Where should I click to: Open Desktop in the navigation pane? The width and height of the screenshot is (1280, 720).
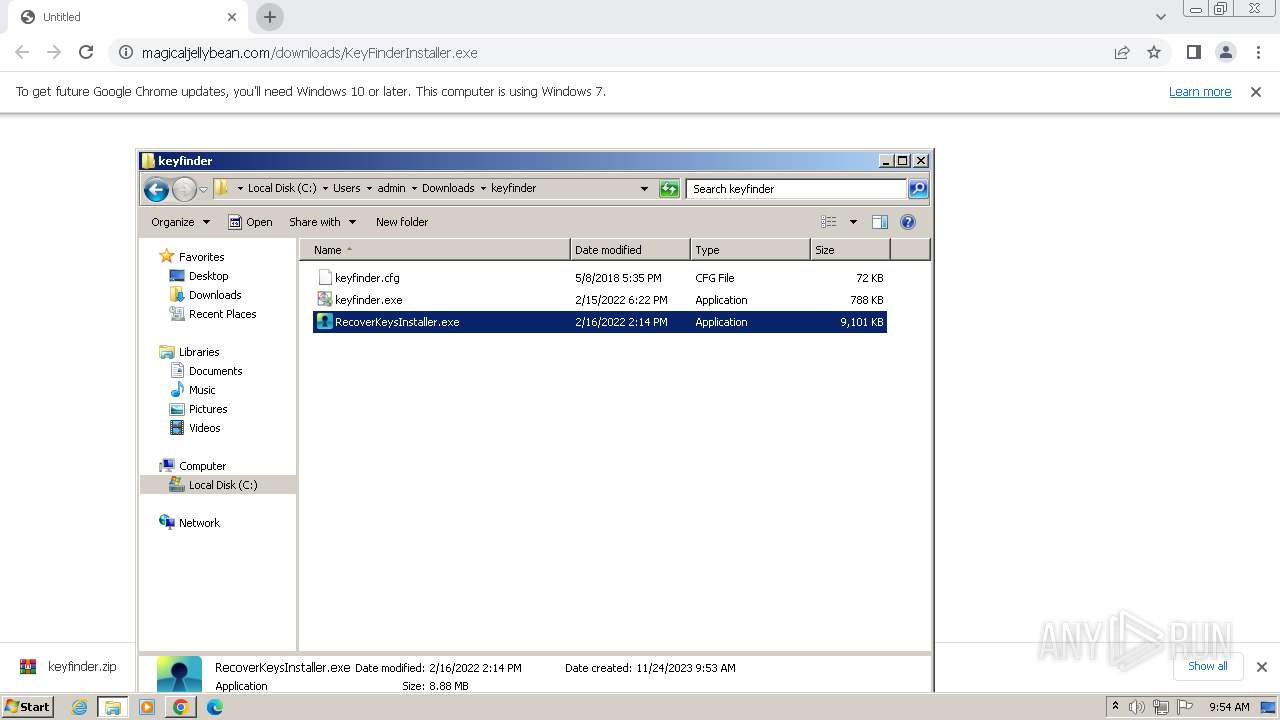[x=208, y=276]
